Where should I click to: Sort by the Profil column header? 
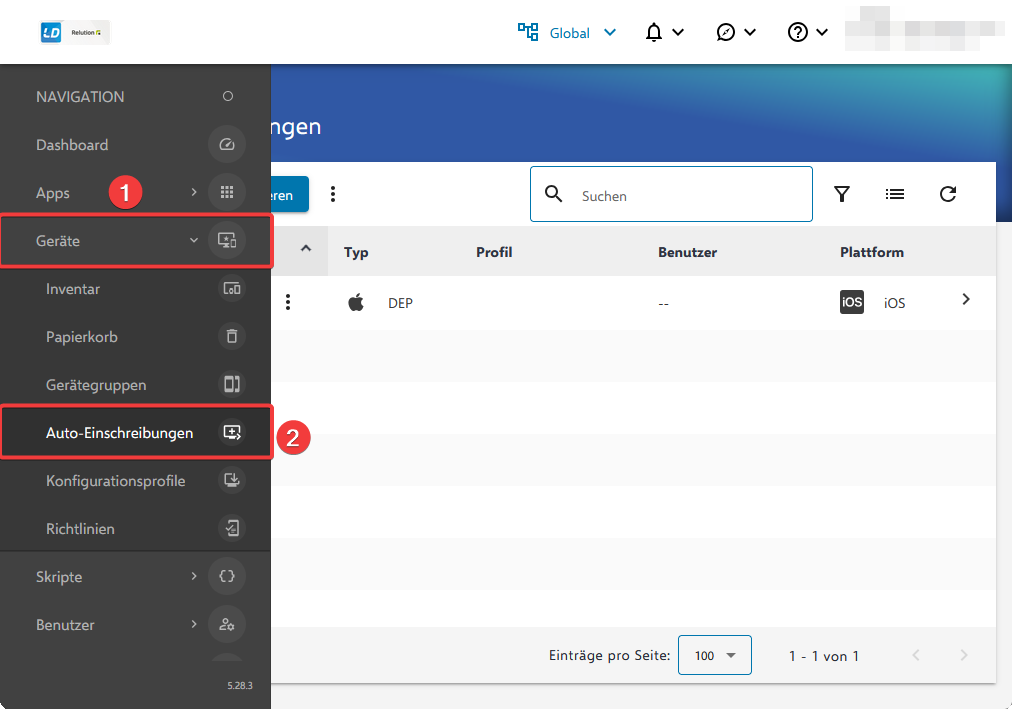(x=494, y=252)
